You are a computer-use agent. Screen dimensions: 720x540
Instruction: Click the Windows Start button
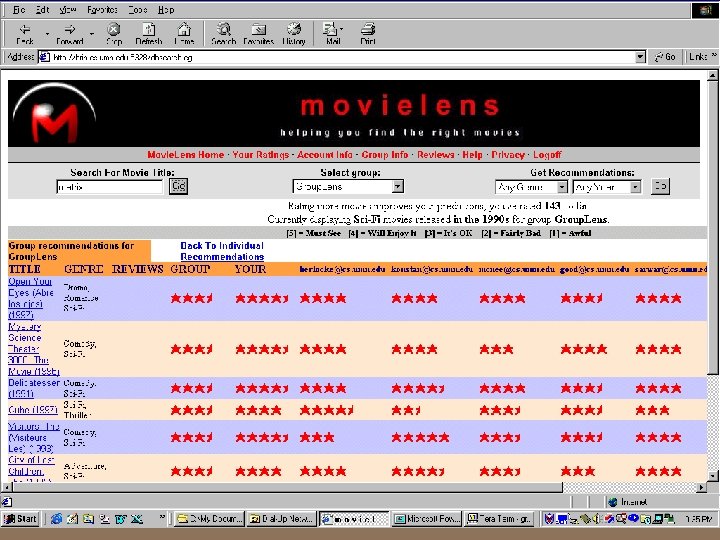tap(20, 519)
